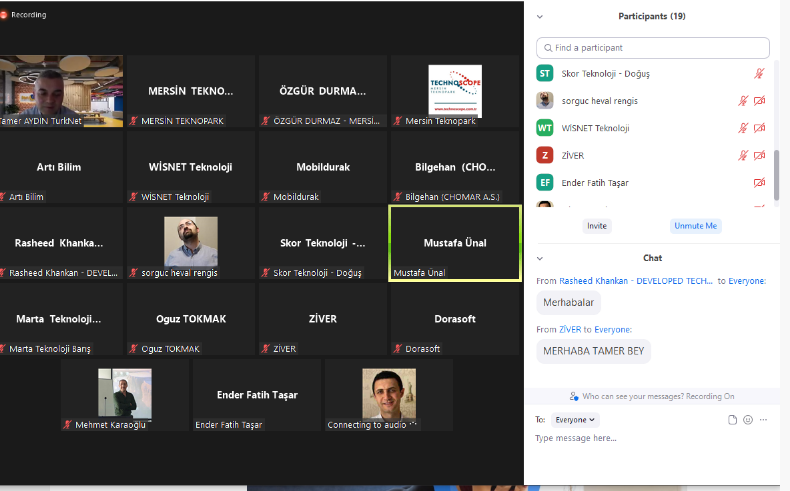Click the muted mic icon on MERSİN TEKNOPARK tile
790x491 pixels.
(134, 121)
